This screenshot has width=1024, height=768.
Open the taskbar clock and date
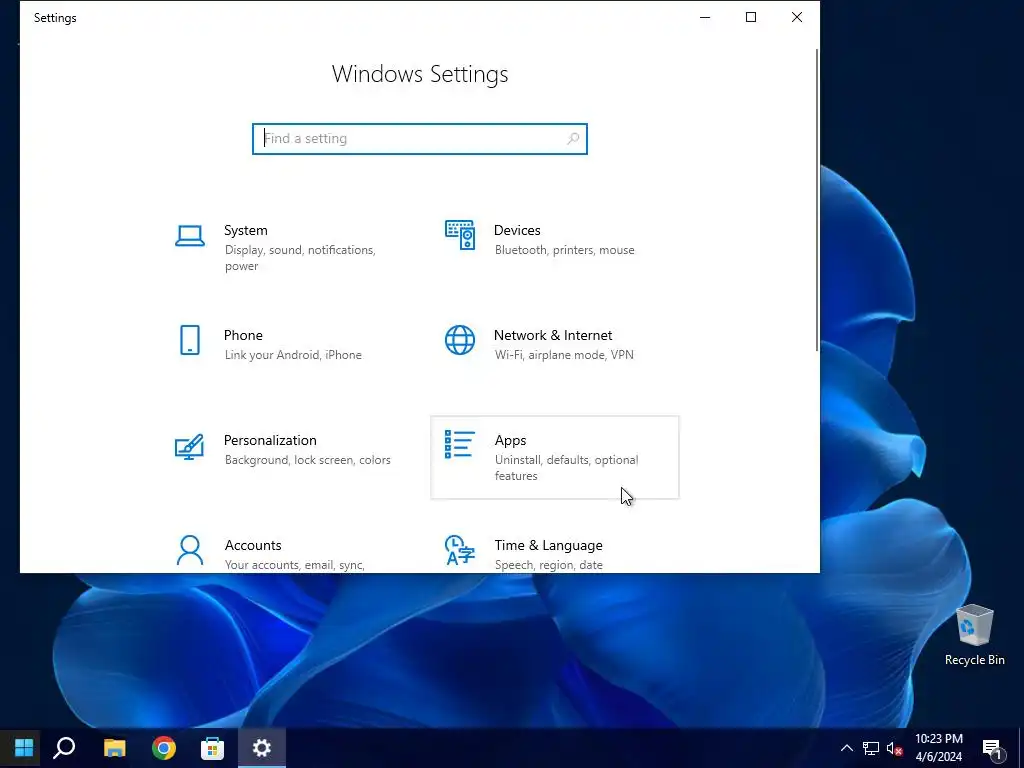pyautogui.click(x=938, y=748)
